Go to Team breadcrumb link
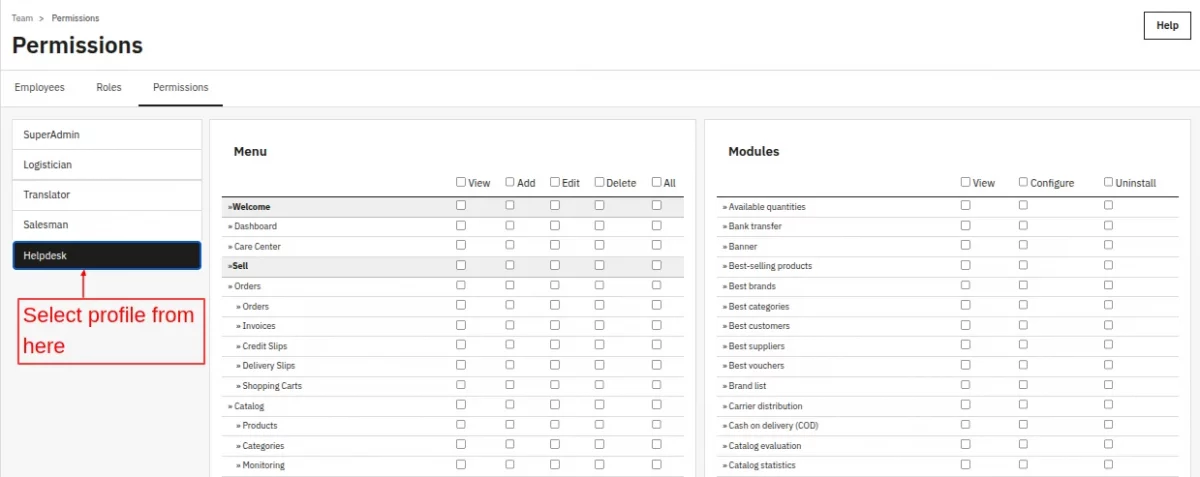The image size is (1200, 477). click(22, 18)
